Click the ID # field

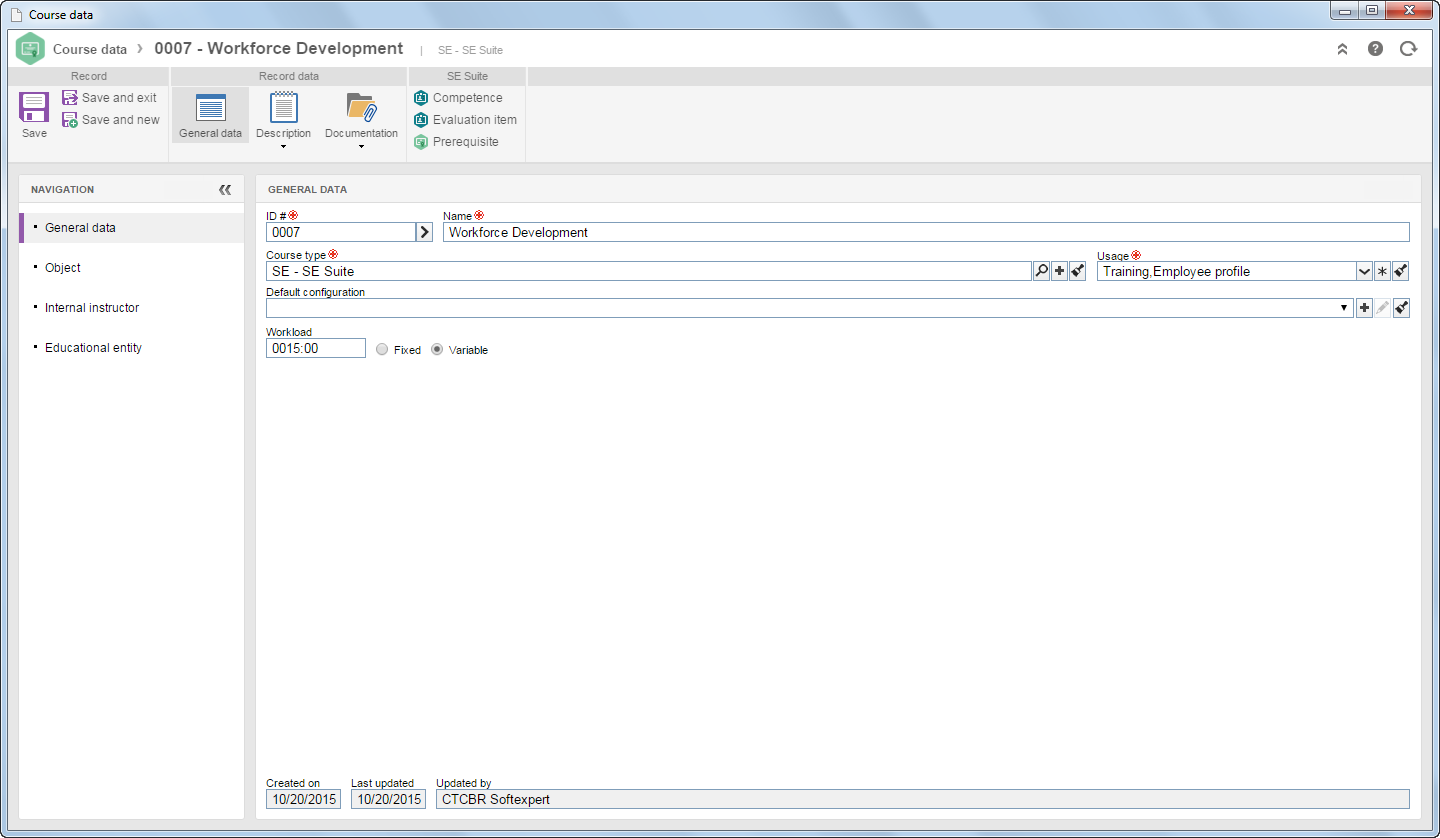(340, 232)
